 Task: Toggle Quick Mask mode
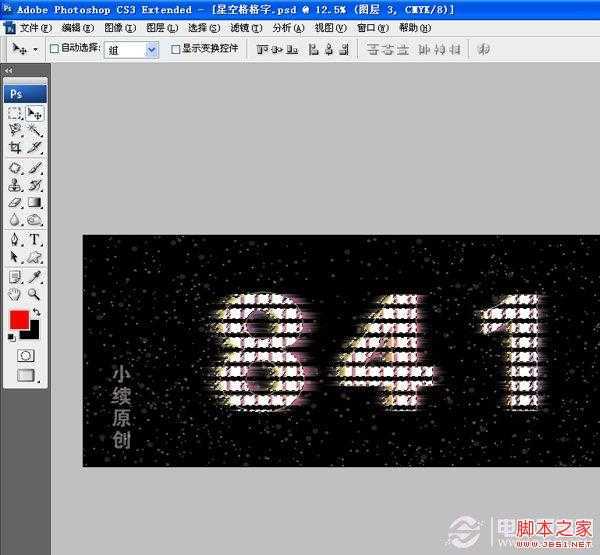pos(26,356)
